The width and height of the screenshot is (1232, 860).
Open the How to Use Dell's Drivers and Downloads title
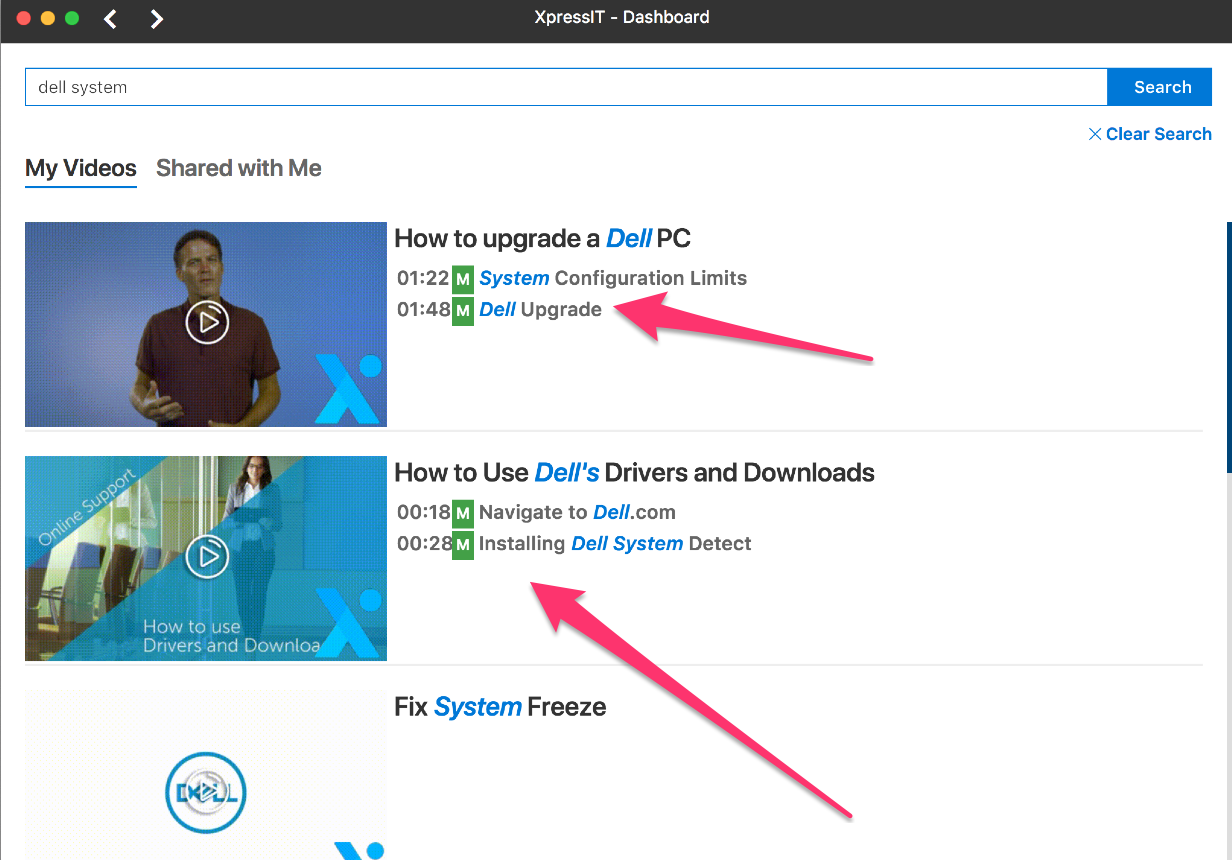pyautogui.click(x=634, y=472)
